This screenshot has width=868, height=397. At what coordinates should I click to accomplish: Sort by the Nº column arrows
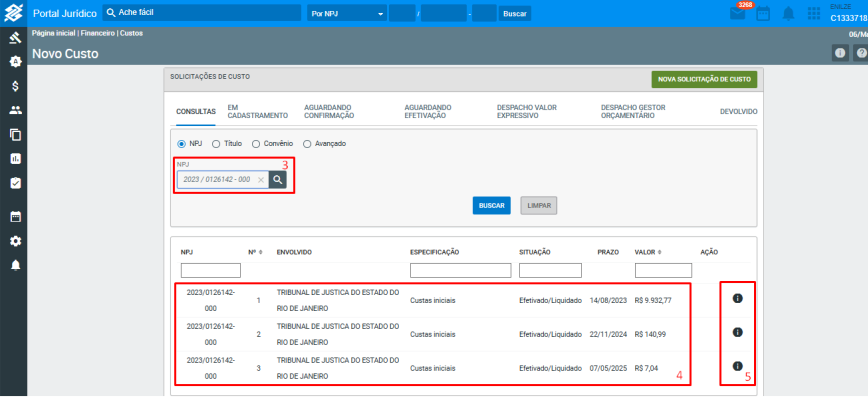[x=261, y=252]
